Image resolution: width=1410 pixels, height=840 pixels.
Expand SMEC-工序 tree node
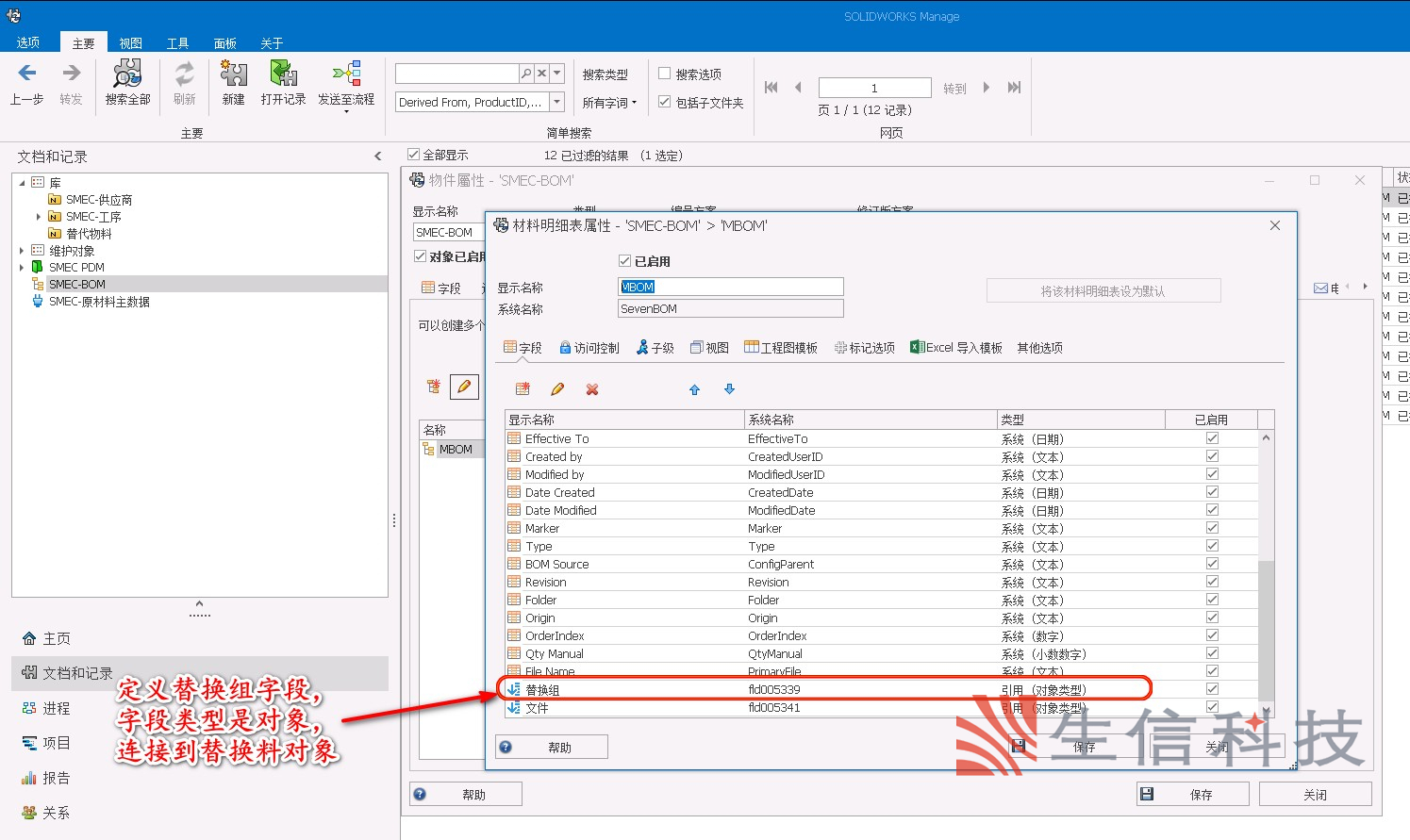39,217
